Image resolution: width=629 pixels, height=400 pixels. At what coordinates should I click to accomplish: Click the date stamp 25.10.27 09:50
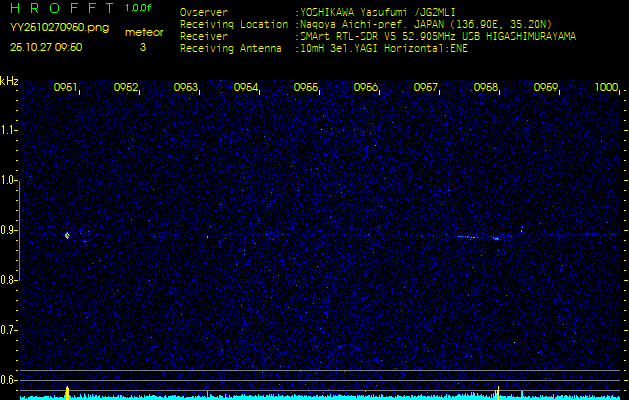[x=46, y=47]
